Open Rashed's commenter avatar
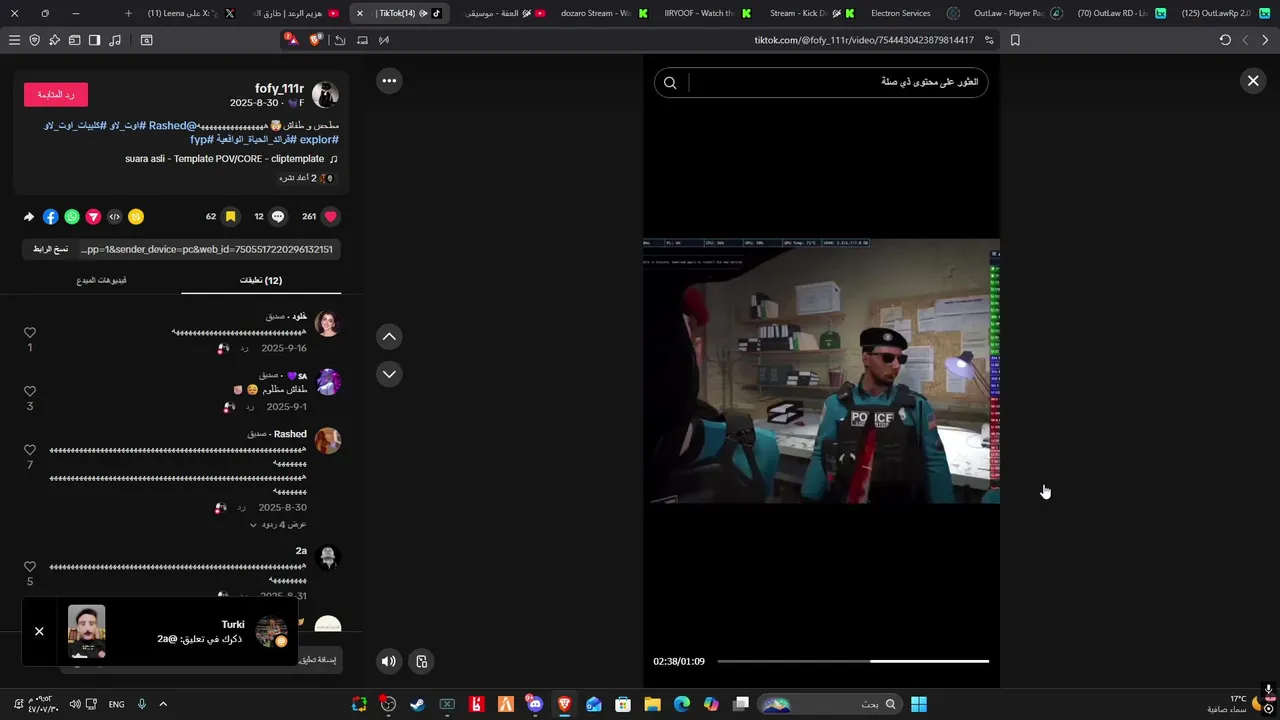 (327, 441)
